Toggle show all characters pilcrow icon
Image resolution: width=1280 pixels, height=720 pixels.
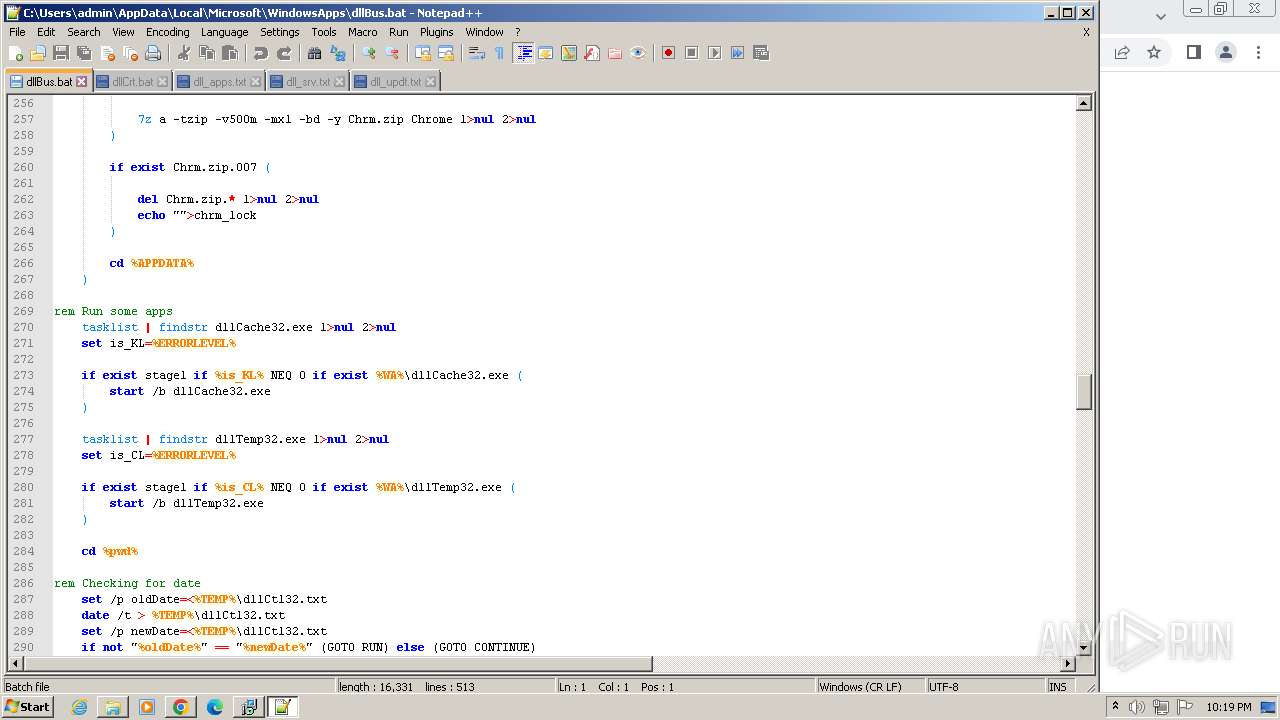pos(500,53)
